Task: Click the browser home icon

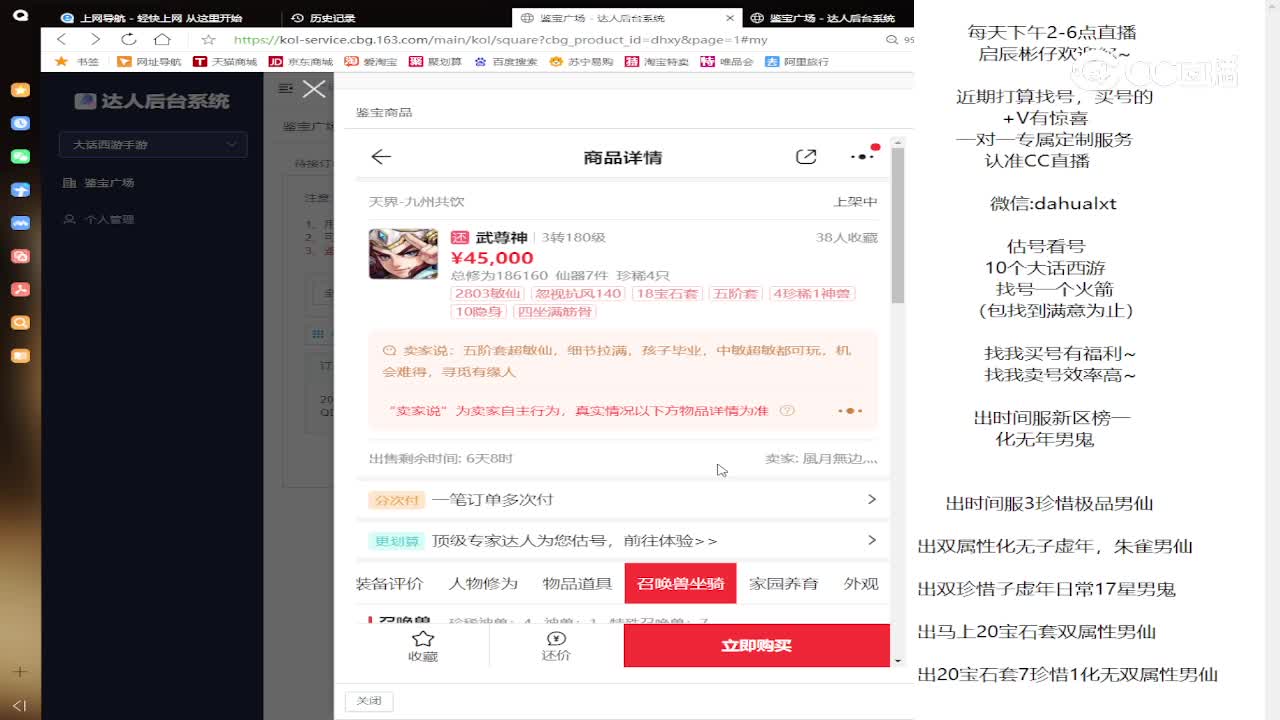Action: tap(162, 39)
